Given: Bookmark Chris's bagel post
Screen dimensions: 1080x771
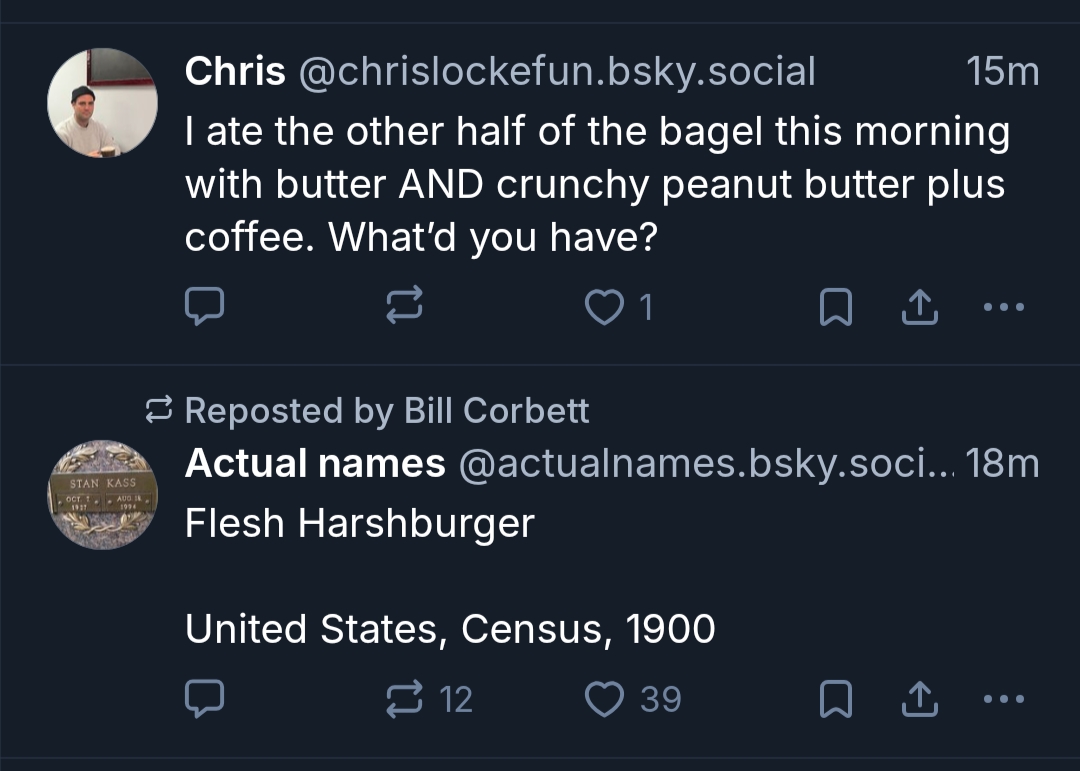Looking at the screenshot, I should pos(836,308).
